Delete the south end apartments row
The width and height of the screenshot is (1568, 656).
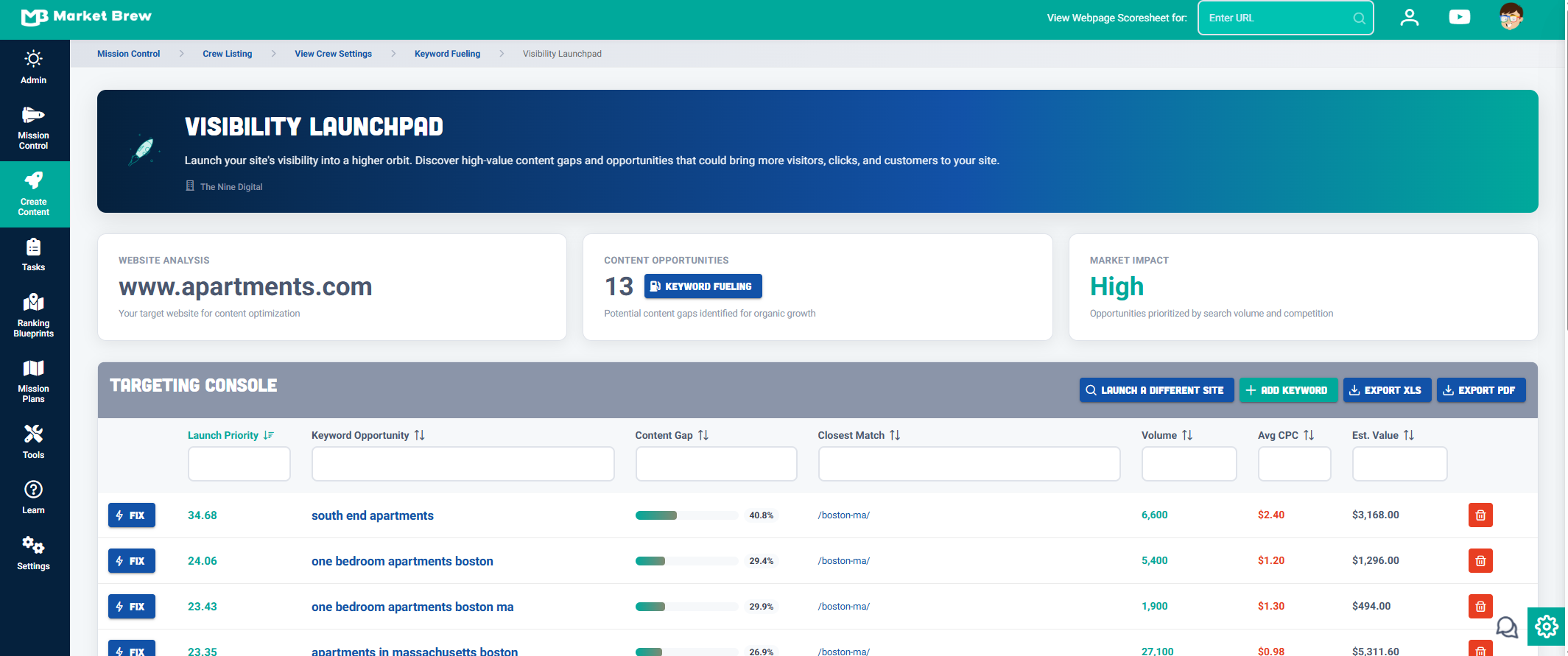[x=1480, y=515]
